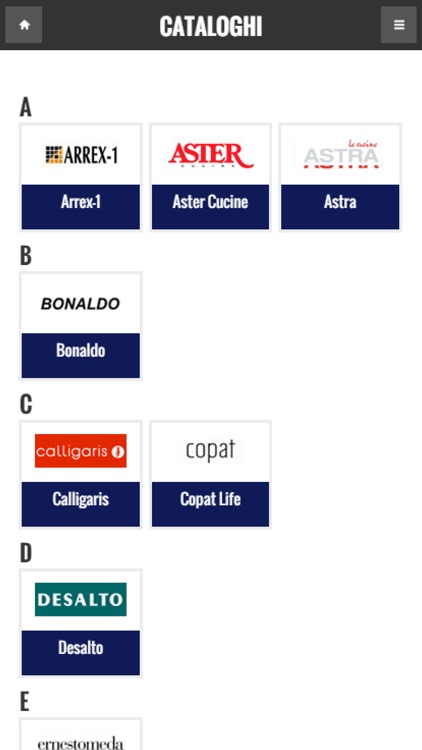Open the Bonaldo catalog button

coord(81,356)
